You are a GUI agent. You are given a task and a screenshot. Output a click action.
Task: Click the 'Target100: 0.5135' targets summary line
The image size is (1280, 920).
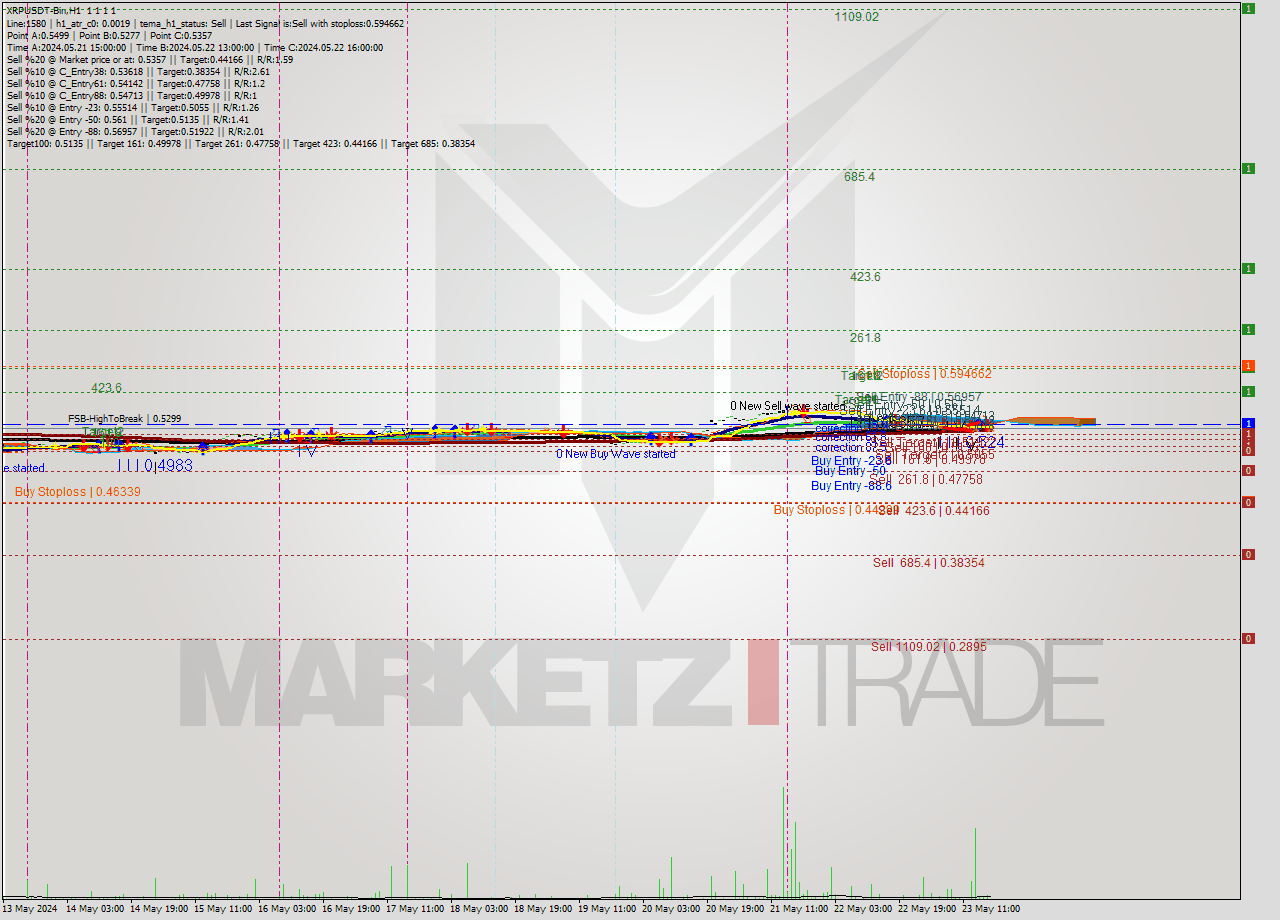point(240,144)
